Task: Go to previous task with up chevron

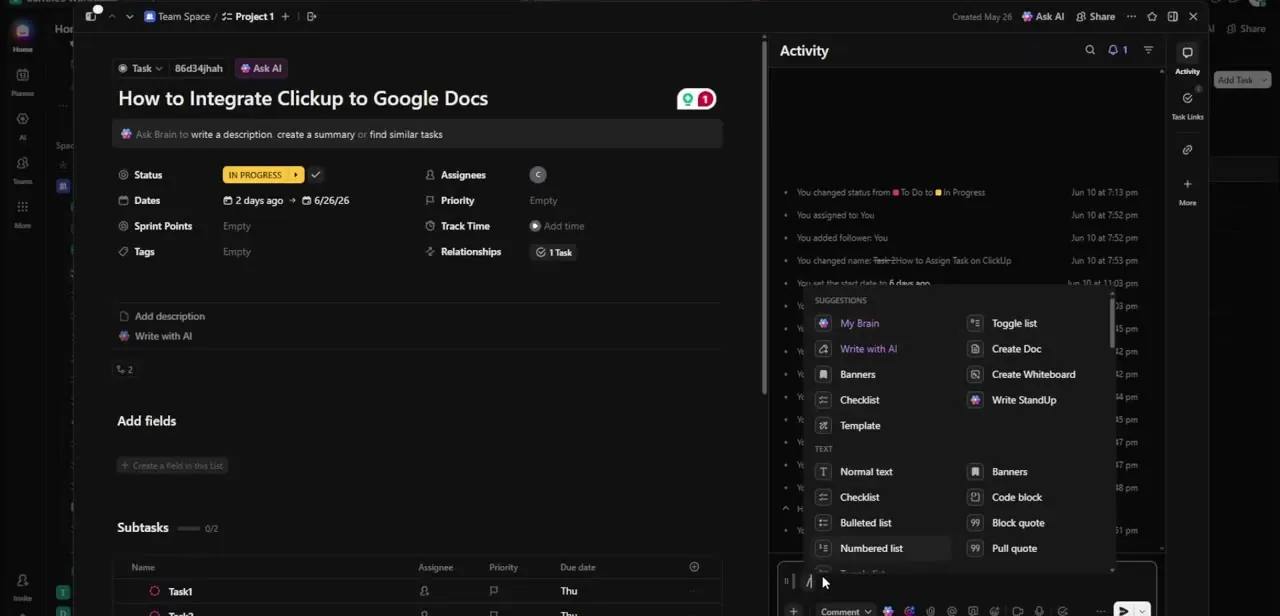Action: click(112, 17)
